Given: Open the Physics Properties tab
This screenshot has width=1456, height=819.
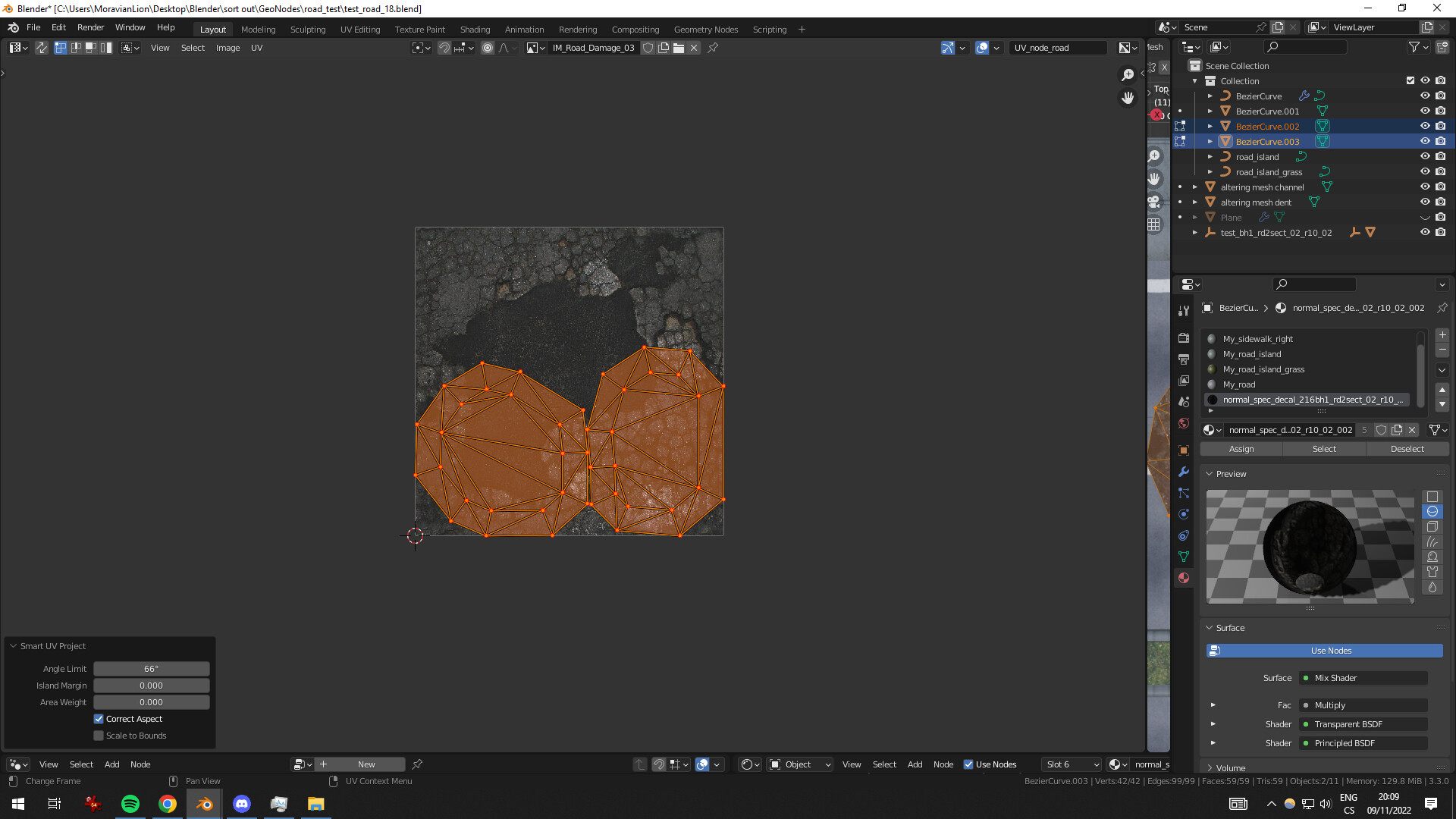Looking at the screenshot, I should (x=1184, y=514).
